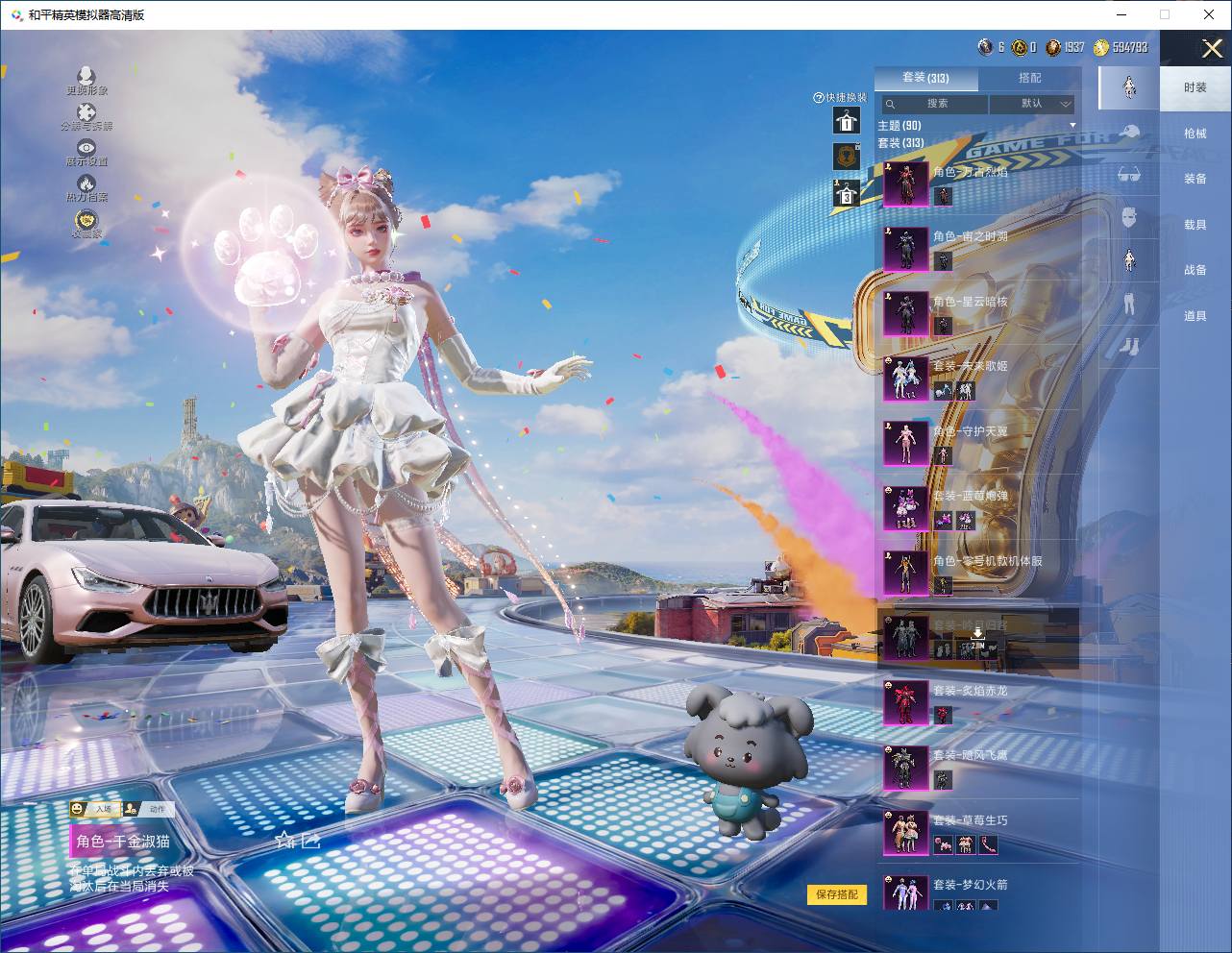The image size is (1232, 953).
Task: Close the wardrobe with the X
Action: click(1212, 49)
